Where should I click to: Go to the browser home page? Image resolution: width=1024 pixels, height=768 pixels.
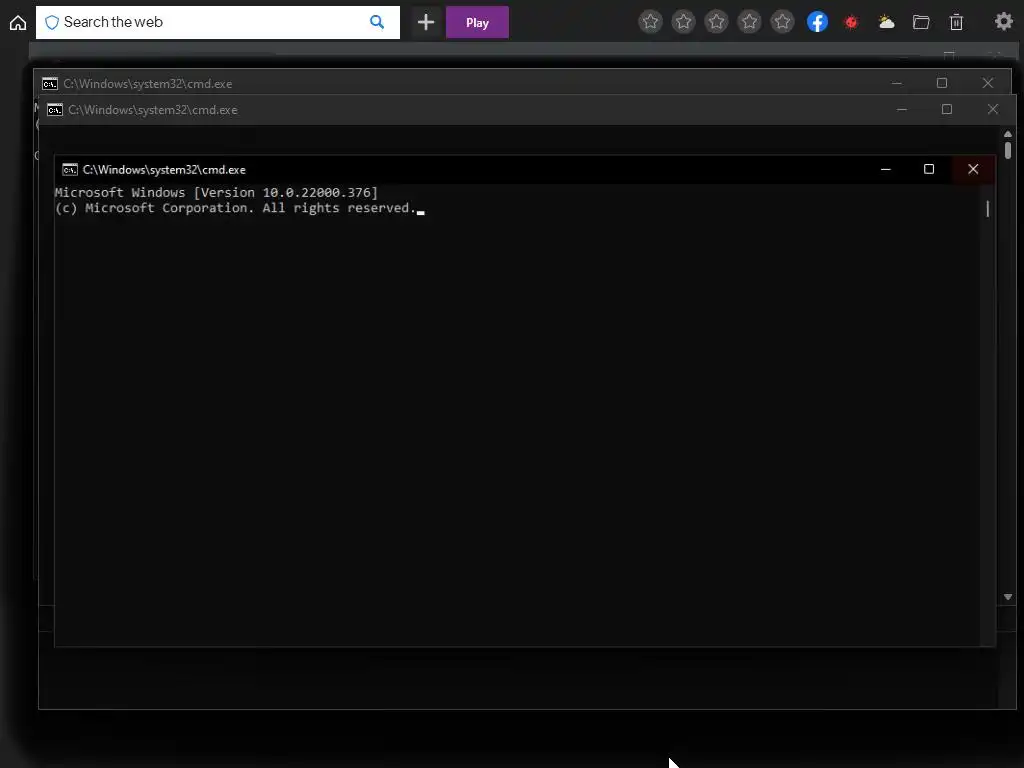18,23
